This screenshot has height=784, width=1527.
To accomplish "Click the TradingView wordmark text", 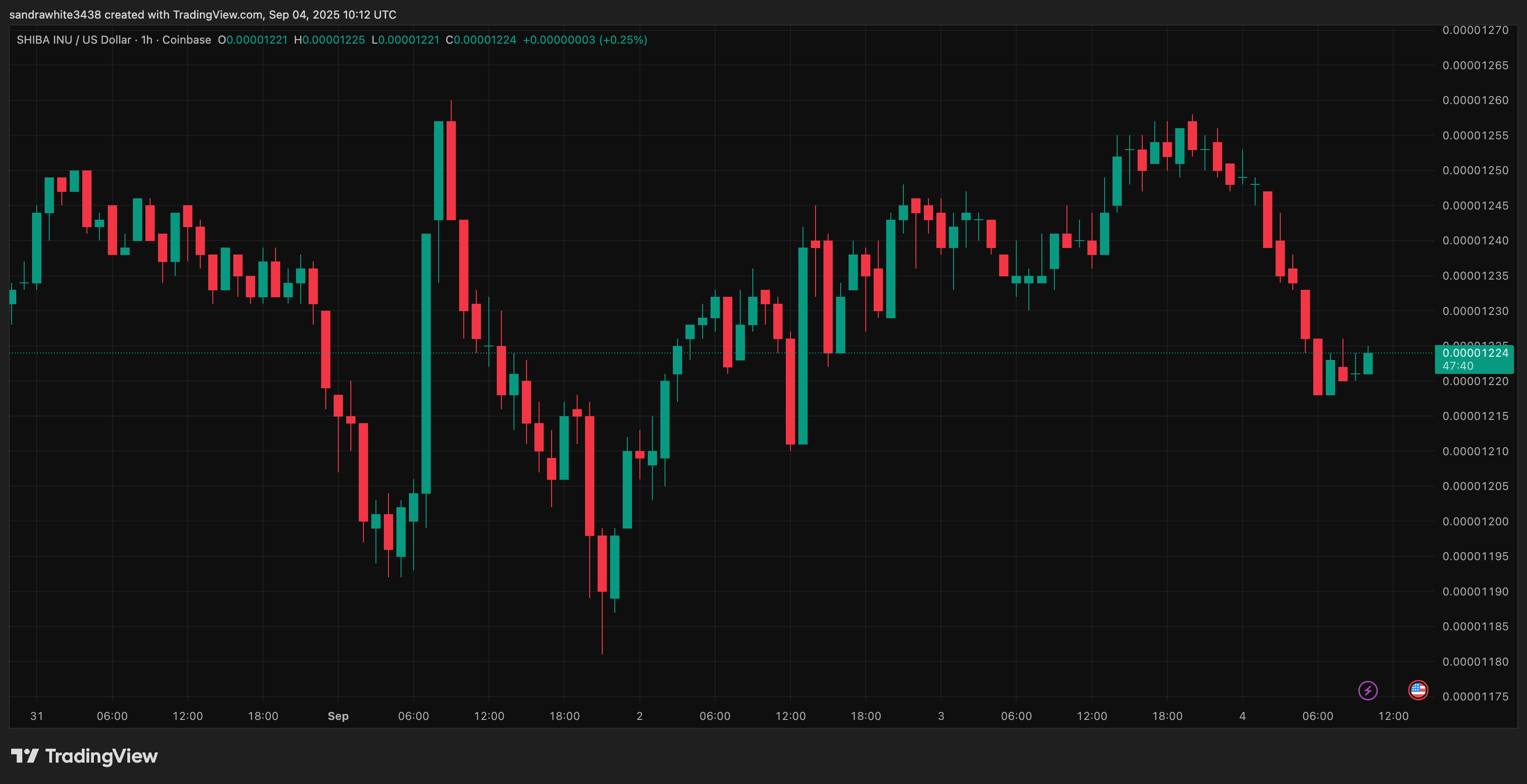I will point(101,756).
